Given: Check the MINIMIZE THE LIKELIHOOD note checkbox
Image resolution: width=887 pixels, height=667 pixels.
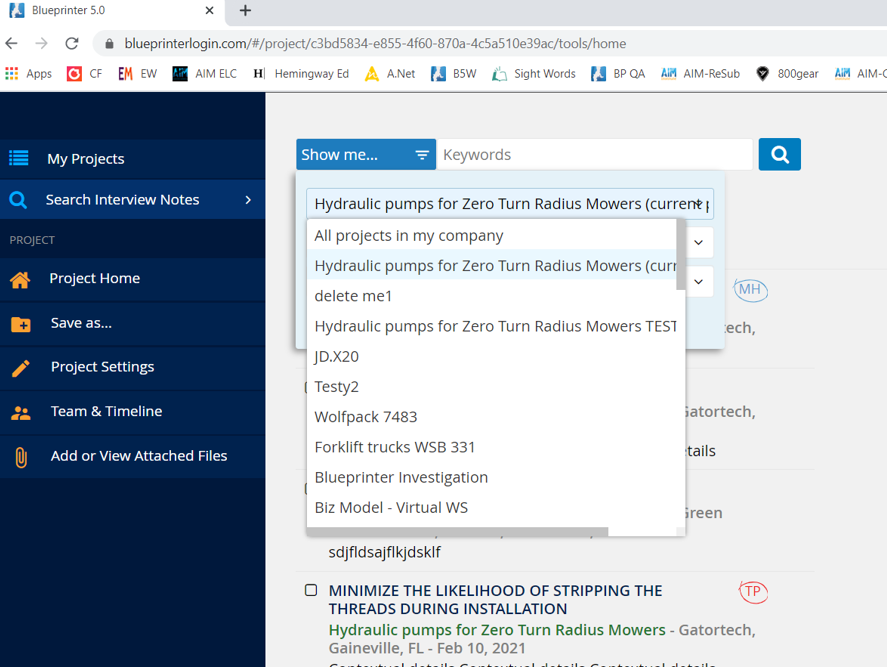Looking at the screenshot, I should [x=311, y=590].
